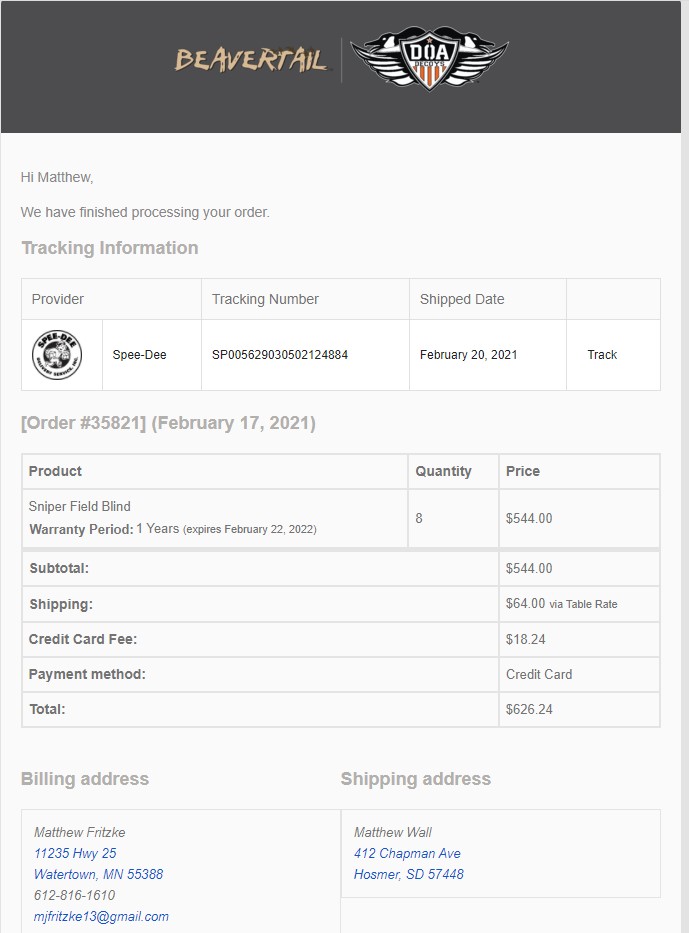Screen dimensions: 689x933
Task: Click the Spee-Dee delivery service logo
Action: click(x=57, y=355)
